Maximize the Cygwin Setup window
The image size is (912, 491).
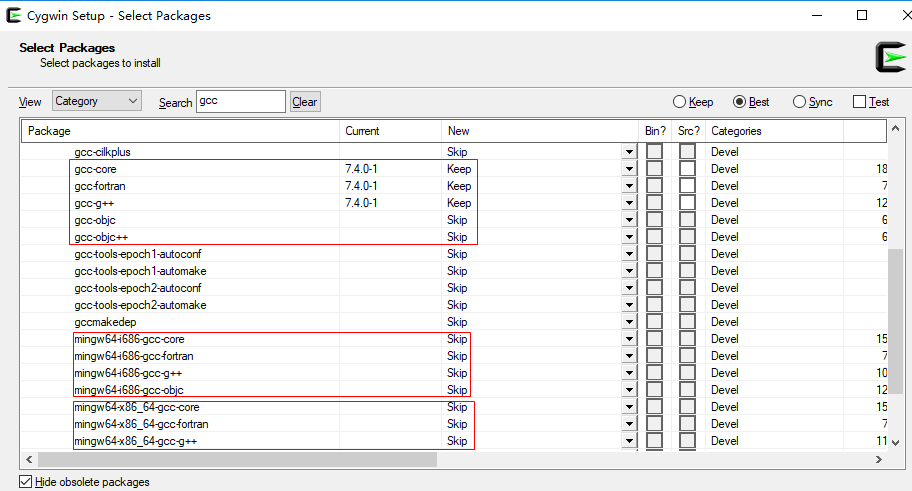pos(862,15)
